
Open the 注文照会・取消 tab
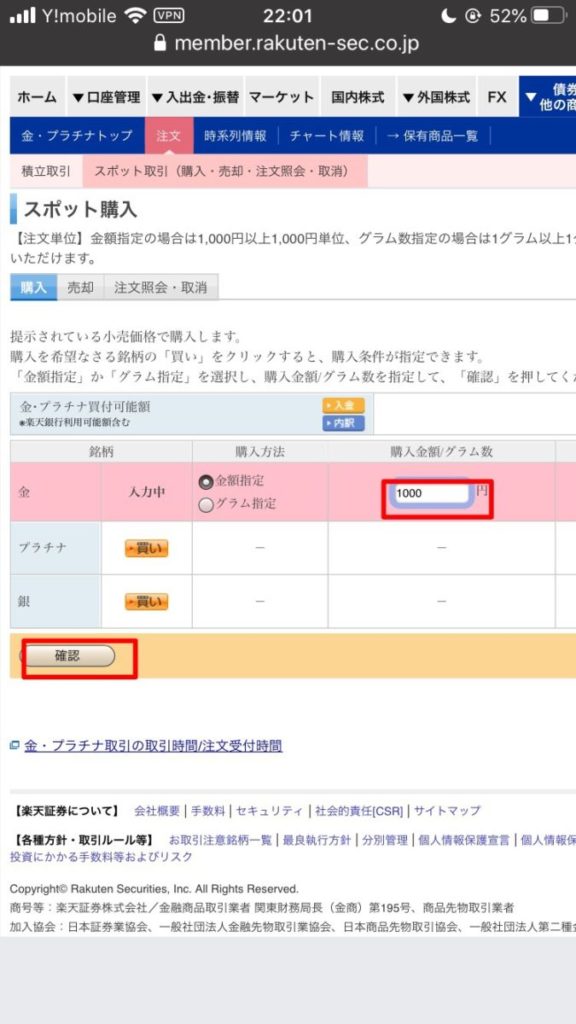(161, 287)
